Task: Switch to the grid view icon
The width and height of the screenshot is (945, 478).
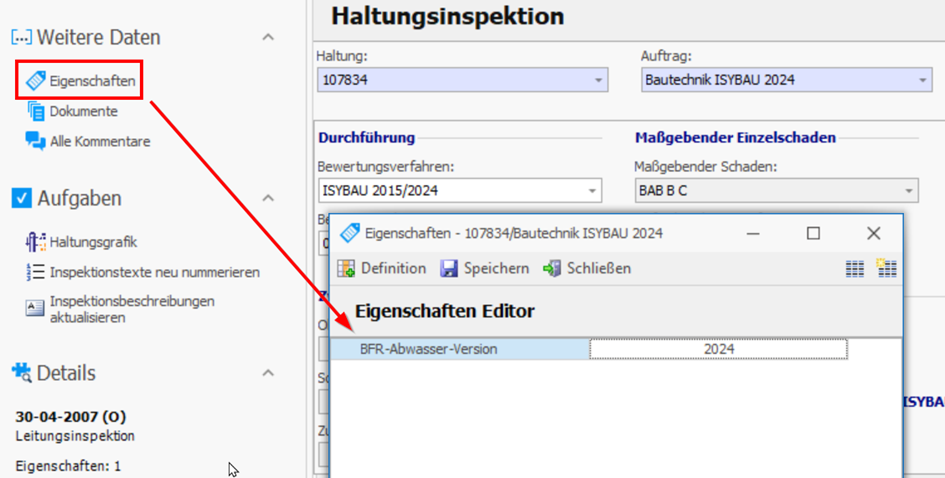Action: (x=854, y=268)
